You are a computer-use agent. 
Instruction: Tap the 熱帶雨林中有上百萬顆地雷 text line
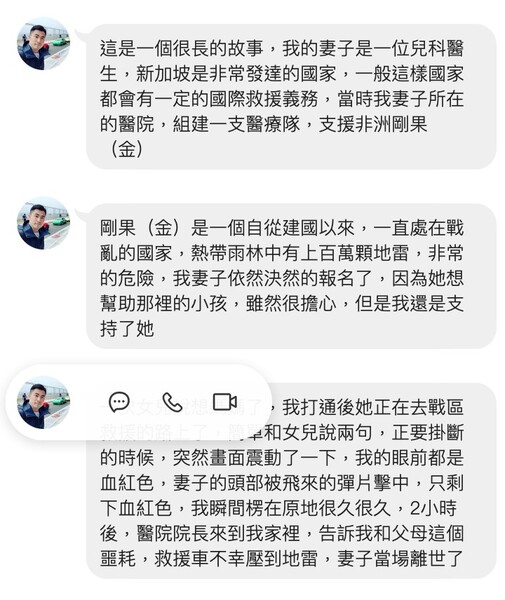(x=300, y=253)
